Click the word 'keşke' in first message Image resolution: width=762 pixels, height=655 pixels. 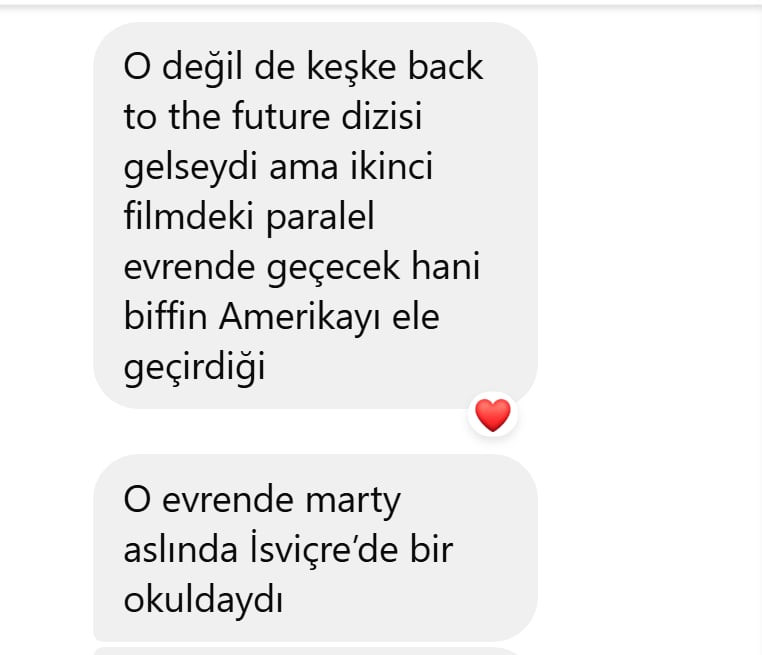click(x=351, y=66)
